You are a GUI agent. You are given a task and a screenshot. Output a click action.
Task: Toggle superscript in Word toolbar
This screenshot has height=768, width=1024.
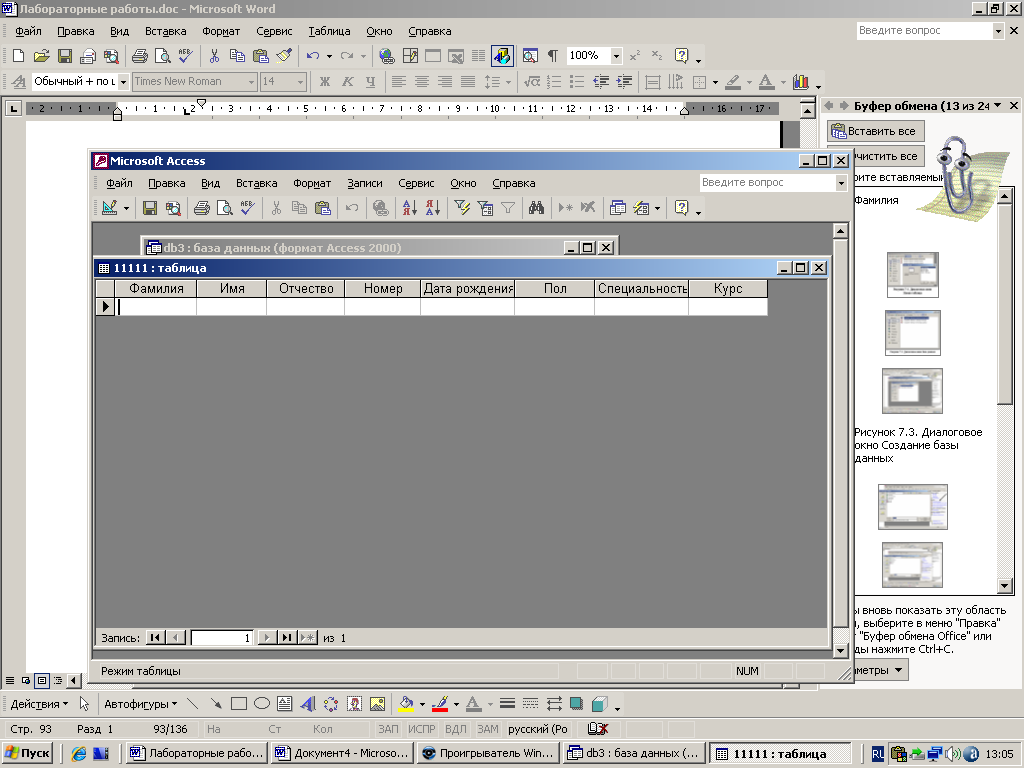[635, 56]
